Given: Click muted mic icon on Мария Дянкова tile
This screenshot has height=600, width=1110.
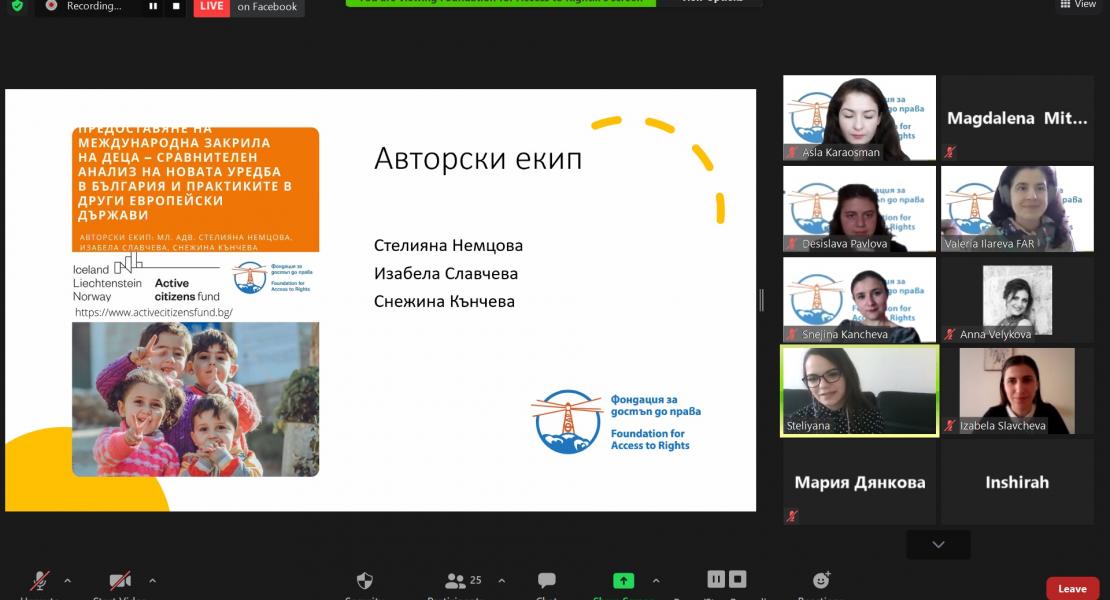Looking at the screenshot, I should (791, 516).
